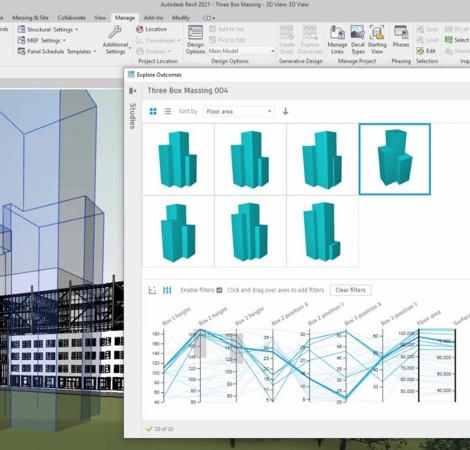Open Design Options tool
This screenshot has width=470, height=450.
tap(195, 40)
